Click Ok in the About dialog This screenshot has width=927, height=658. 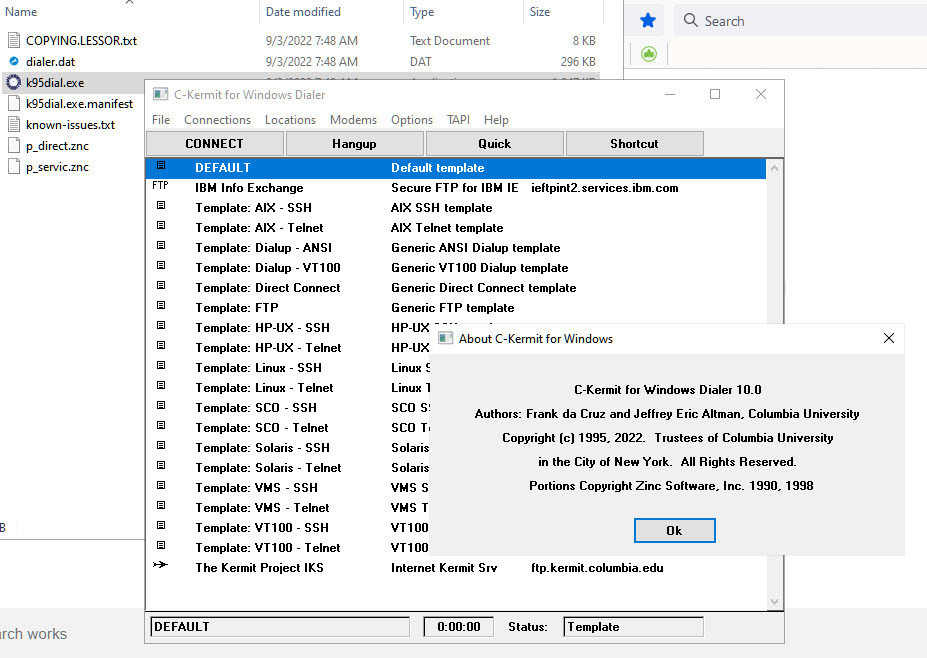tap(675, 530)
